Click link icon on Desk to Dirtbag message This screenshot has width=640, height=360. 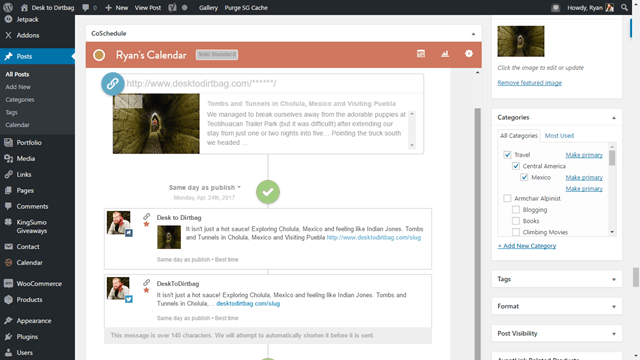(x=146, y=216)
